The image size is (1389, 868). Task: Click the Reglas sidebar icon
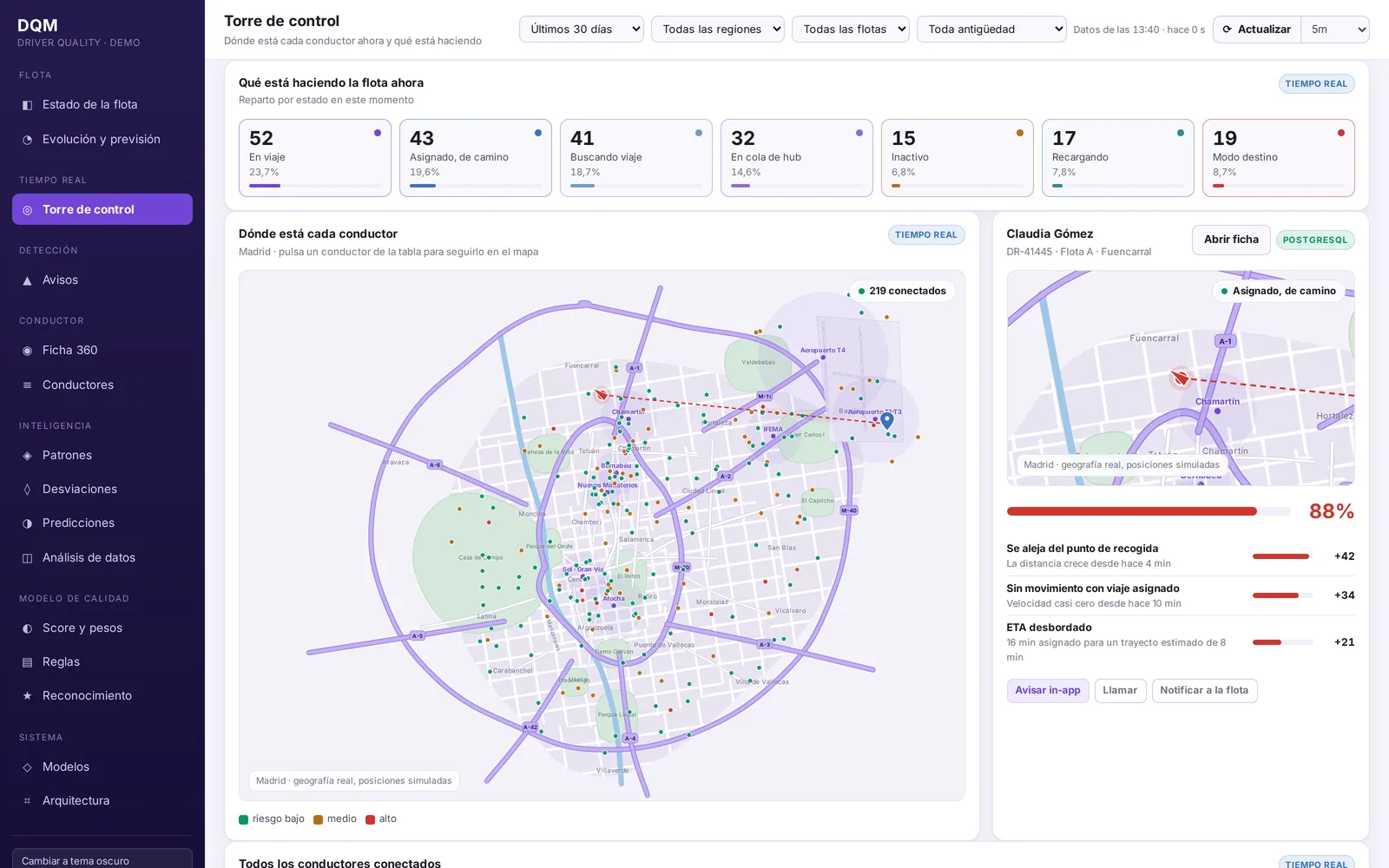click(x=27, y=662)
